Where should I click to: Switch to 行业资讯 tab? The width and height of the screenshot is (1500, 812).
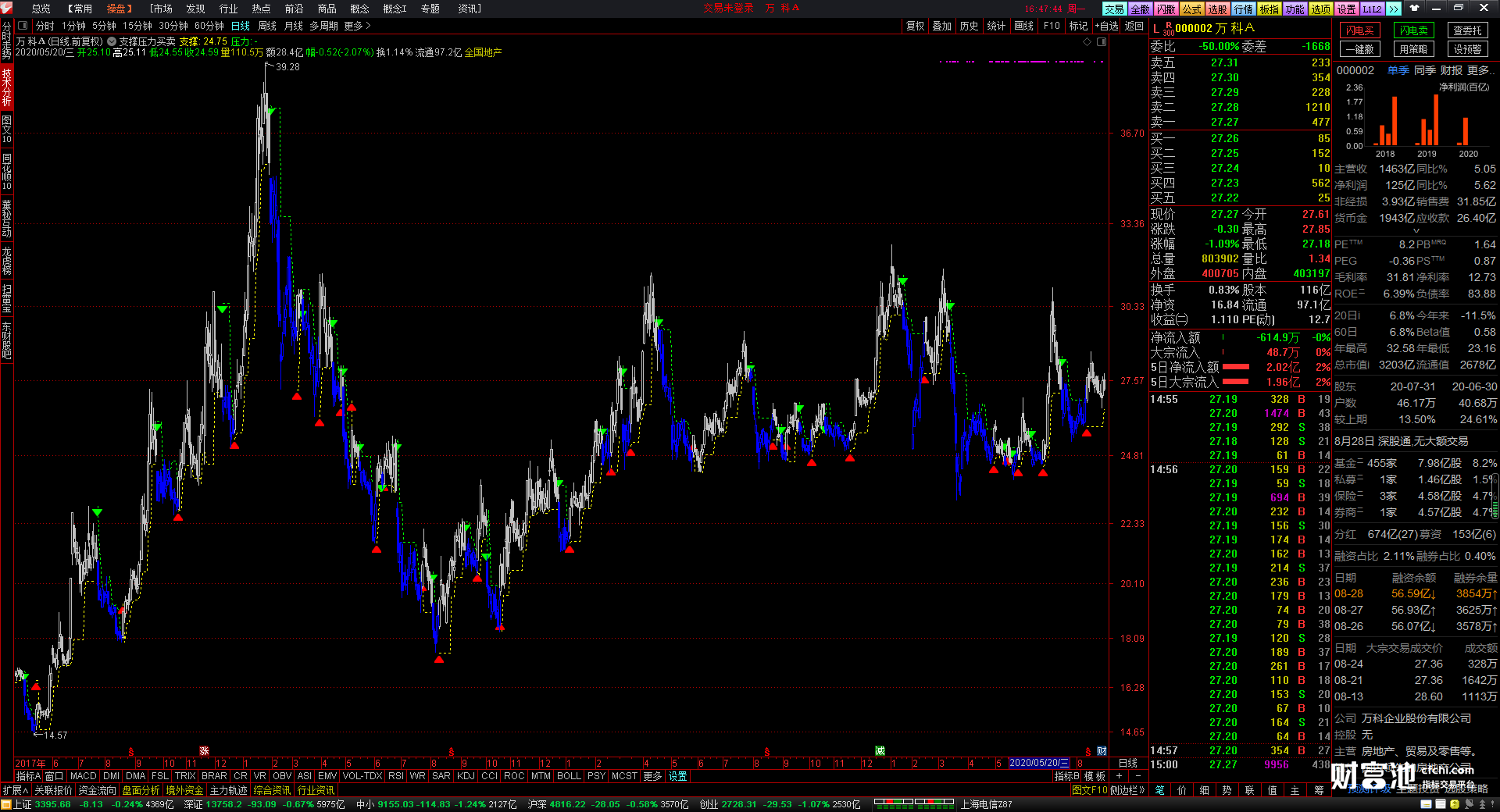[316, 790]
